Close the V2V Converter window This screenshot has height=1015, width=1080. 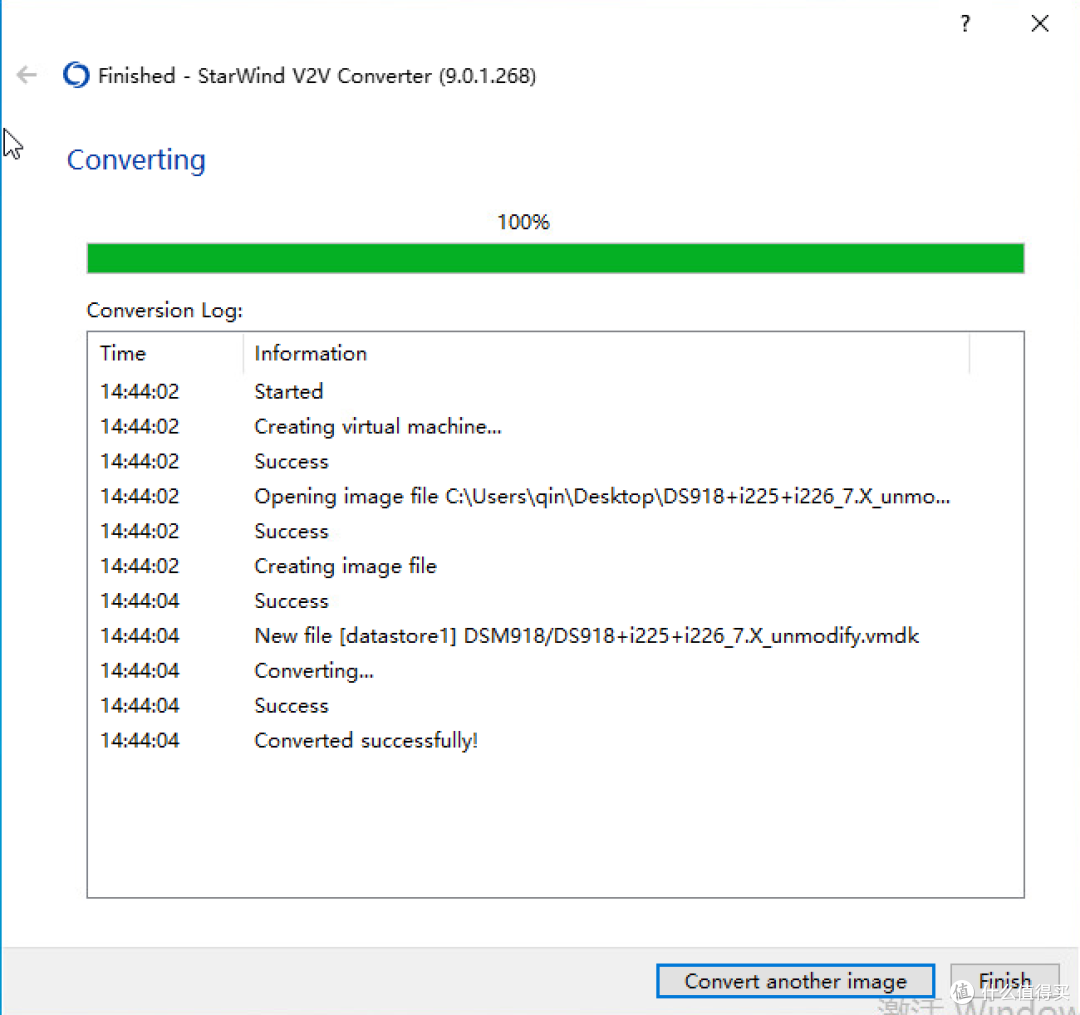pyautogui.click(x=1040, y=23)
